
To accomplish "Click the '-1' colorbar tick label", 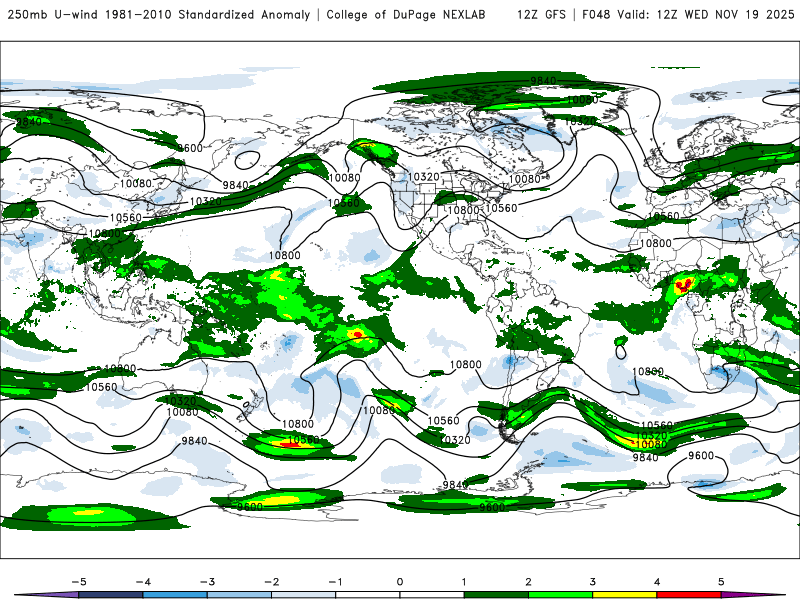I will [335, 582].
